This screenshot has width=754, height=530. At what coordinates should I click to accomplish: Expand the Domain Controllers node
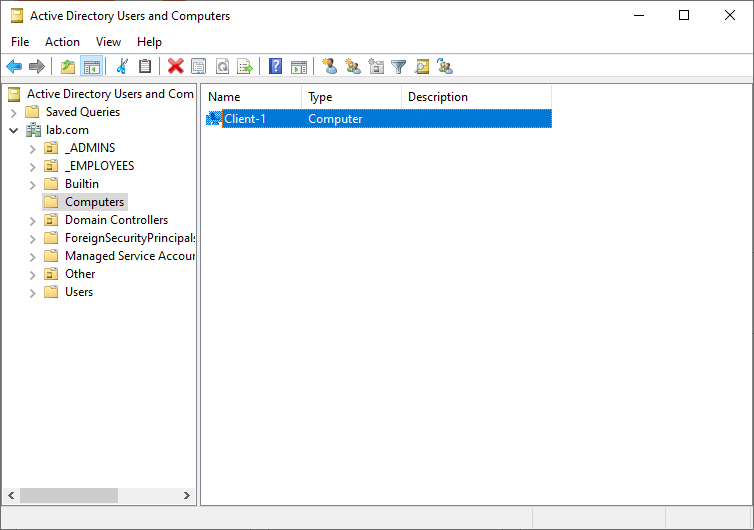pyautogui.click(x=32, y=221)
